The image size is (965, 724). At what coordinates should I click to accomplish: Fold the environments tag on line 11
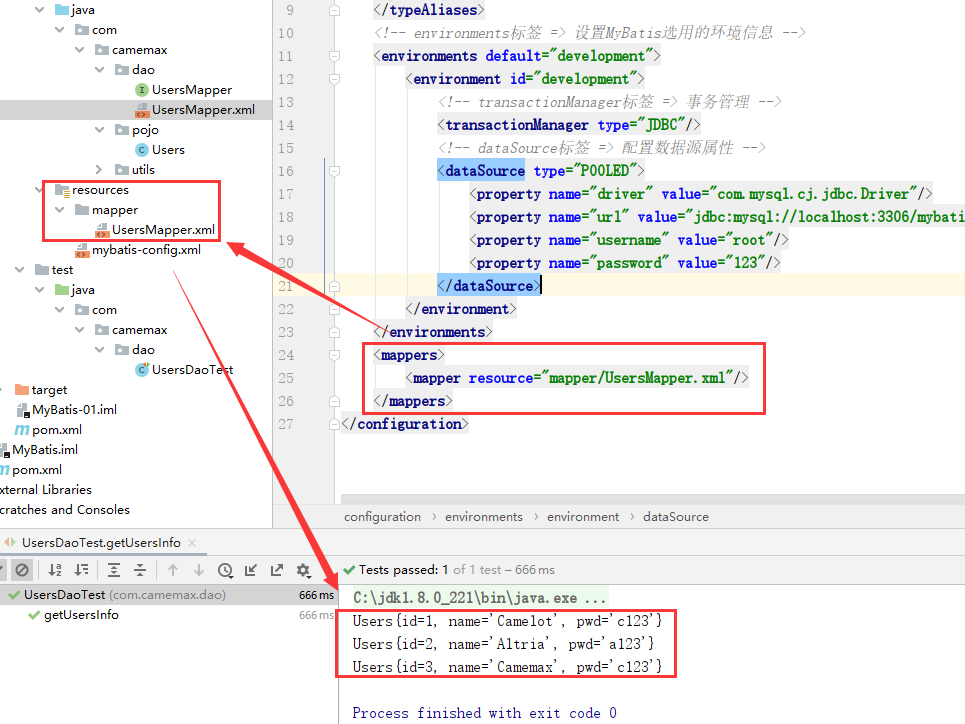click(334, 56)
